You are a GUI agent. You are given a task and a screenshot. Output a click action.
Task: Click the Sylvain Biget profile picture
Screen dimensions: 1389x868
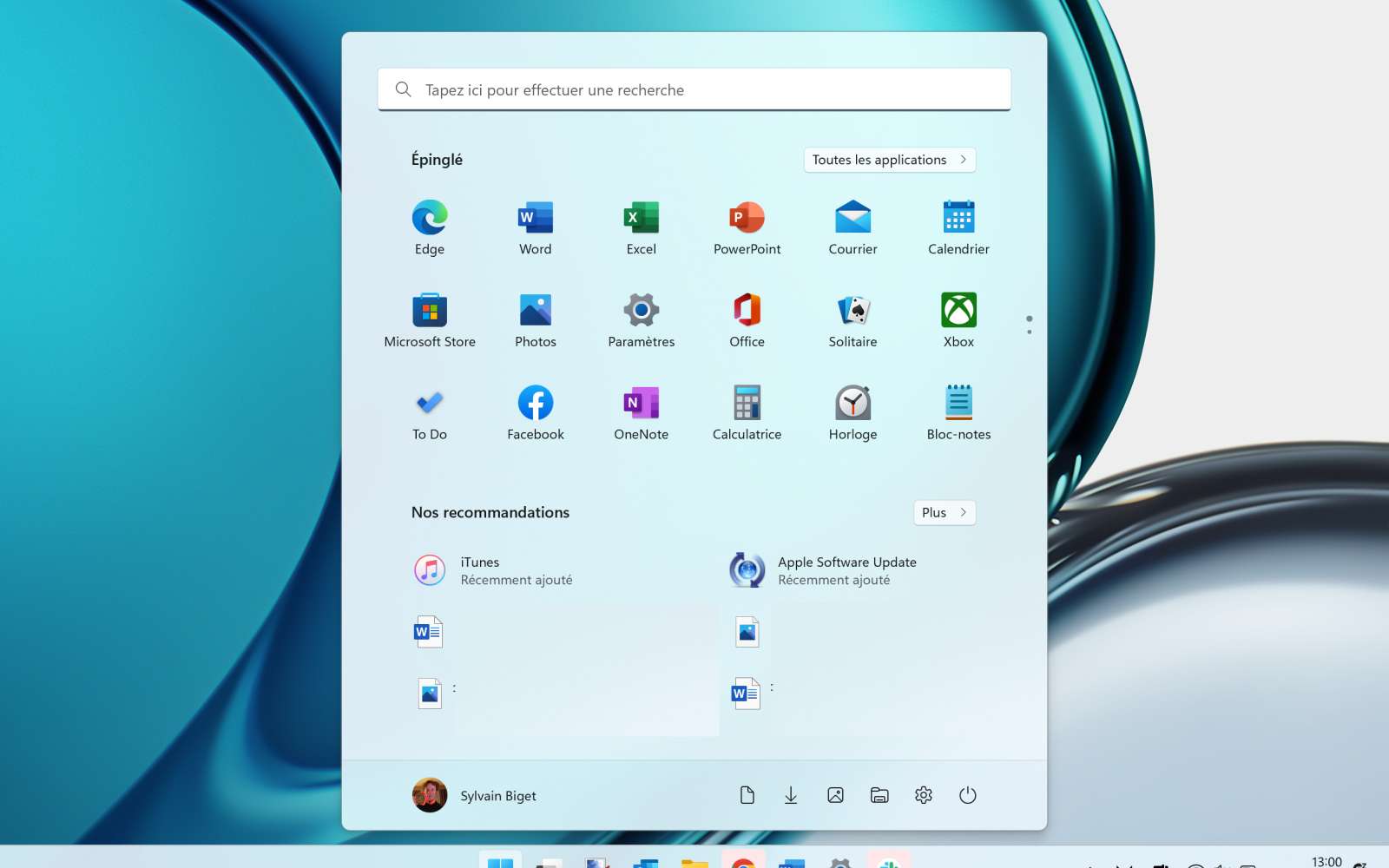pos(430,795)
